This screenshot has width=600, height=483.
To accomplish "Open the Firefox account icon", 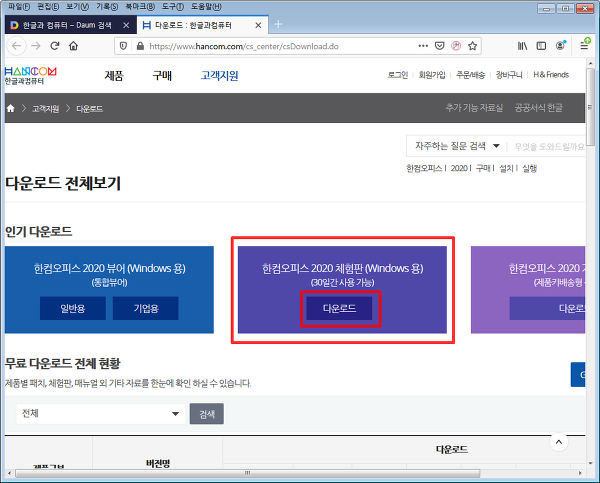I will click(x=561, y=46).
